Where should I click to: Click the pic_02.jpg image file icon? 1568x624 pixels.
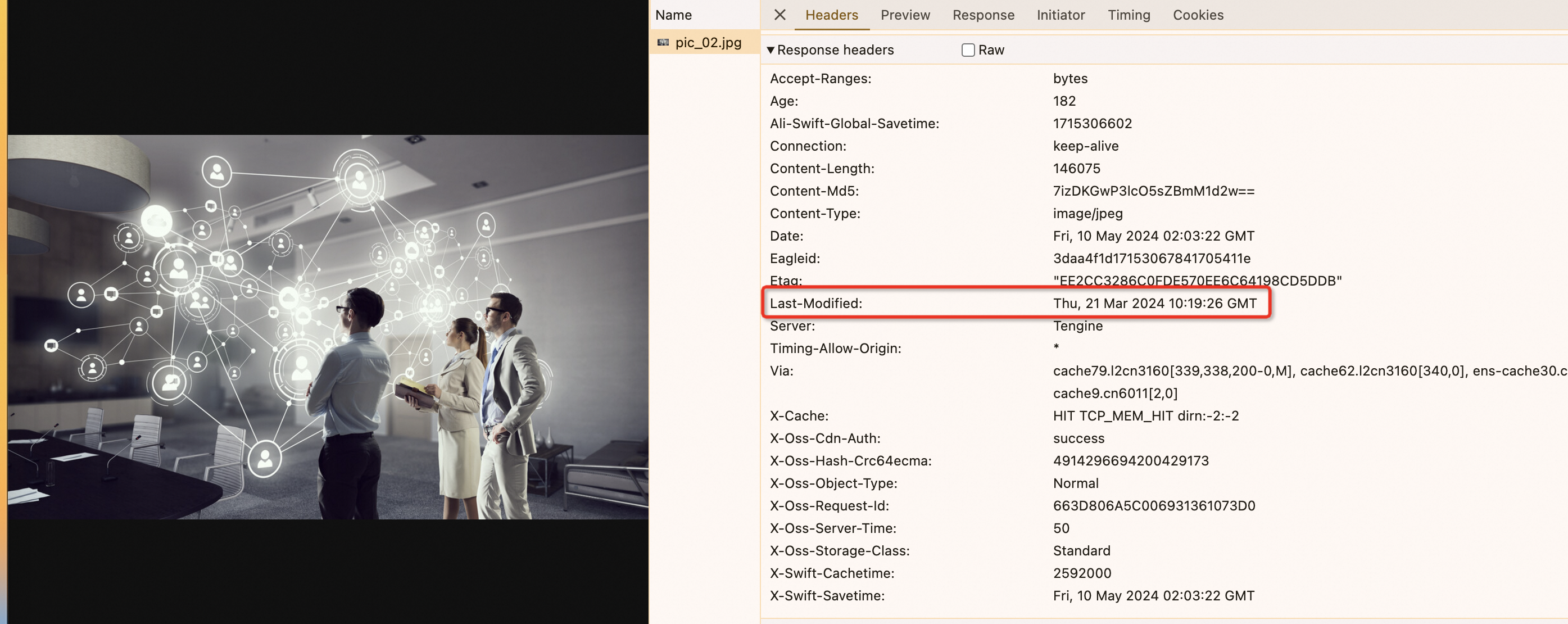click(663, 43)
